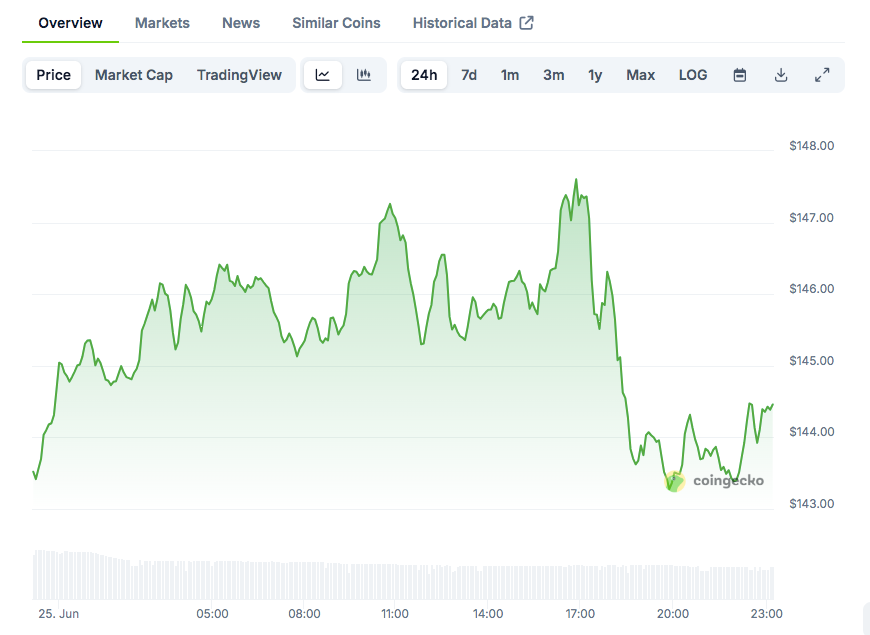Switch chart to TradingView mode
The height and width of the screenshot is (635, 870).
click(239, 75)
